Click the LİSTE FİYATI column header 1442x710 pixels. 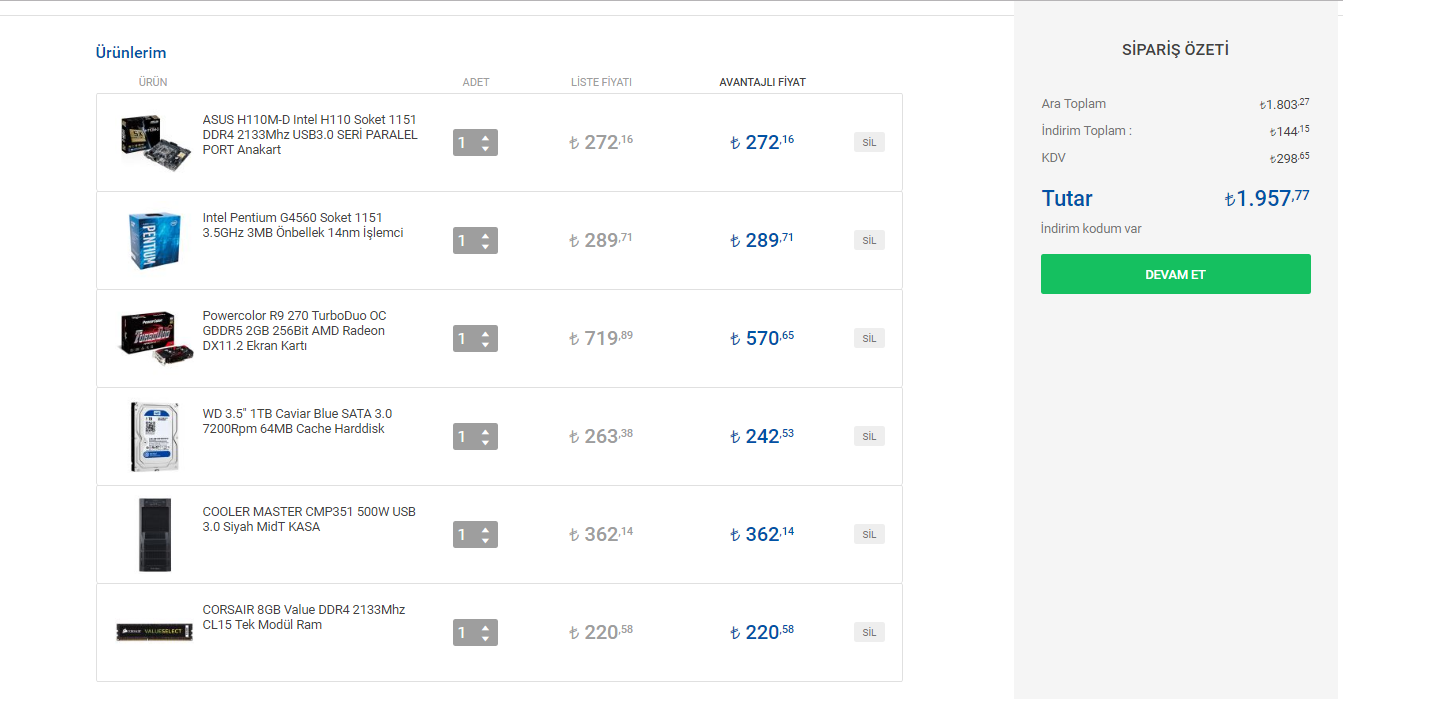[x=601, y=82]
